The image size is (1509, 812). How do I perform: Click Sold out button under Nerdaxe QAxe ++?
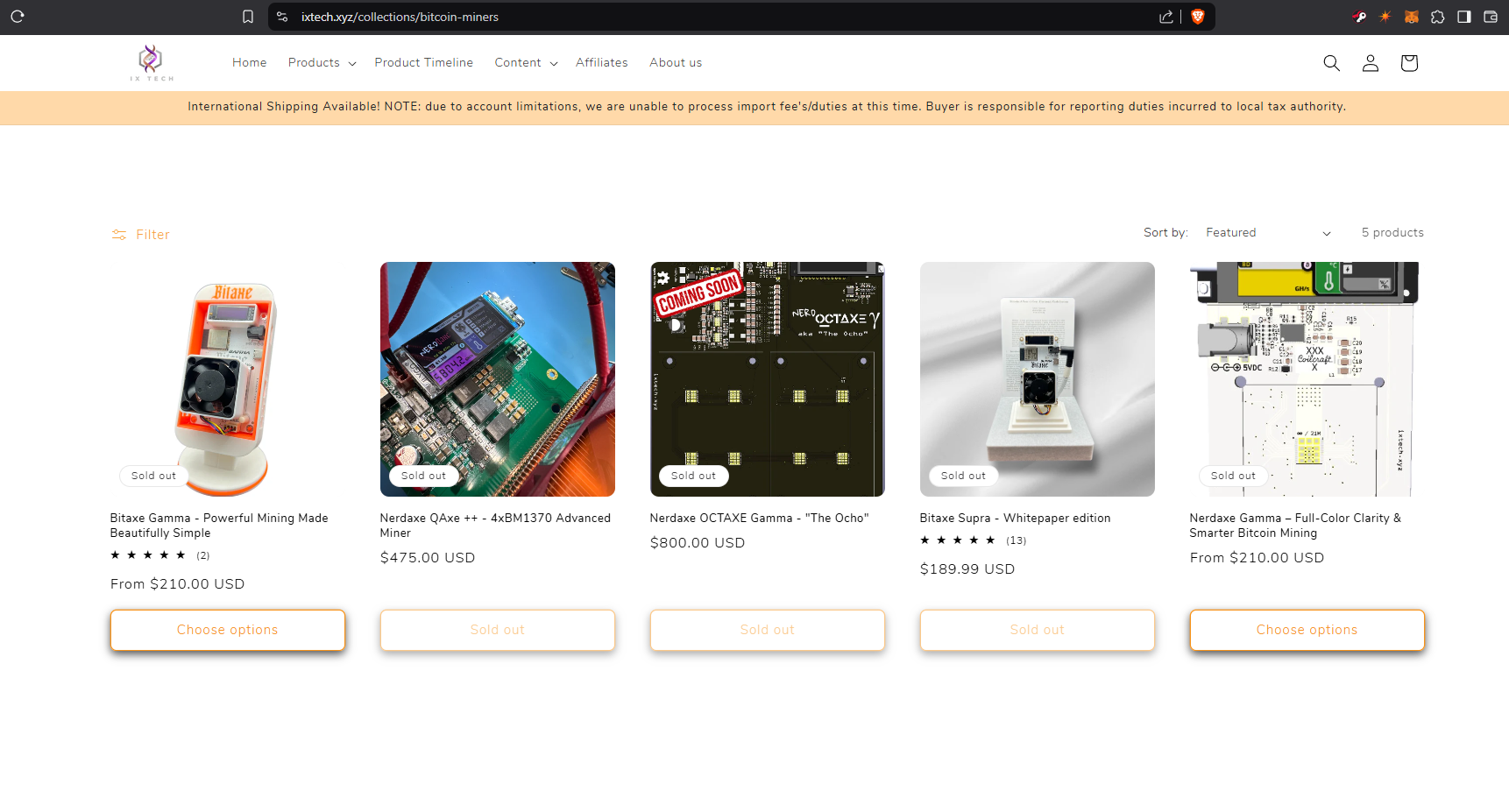[x=498, y=630]
